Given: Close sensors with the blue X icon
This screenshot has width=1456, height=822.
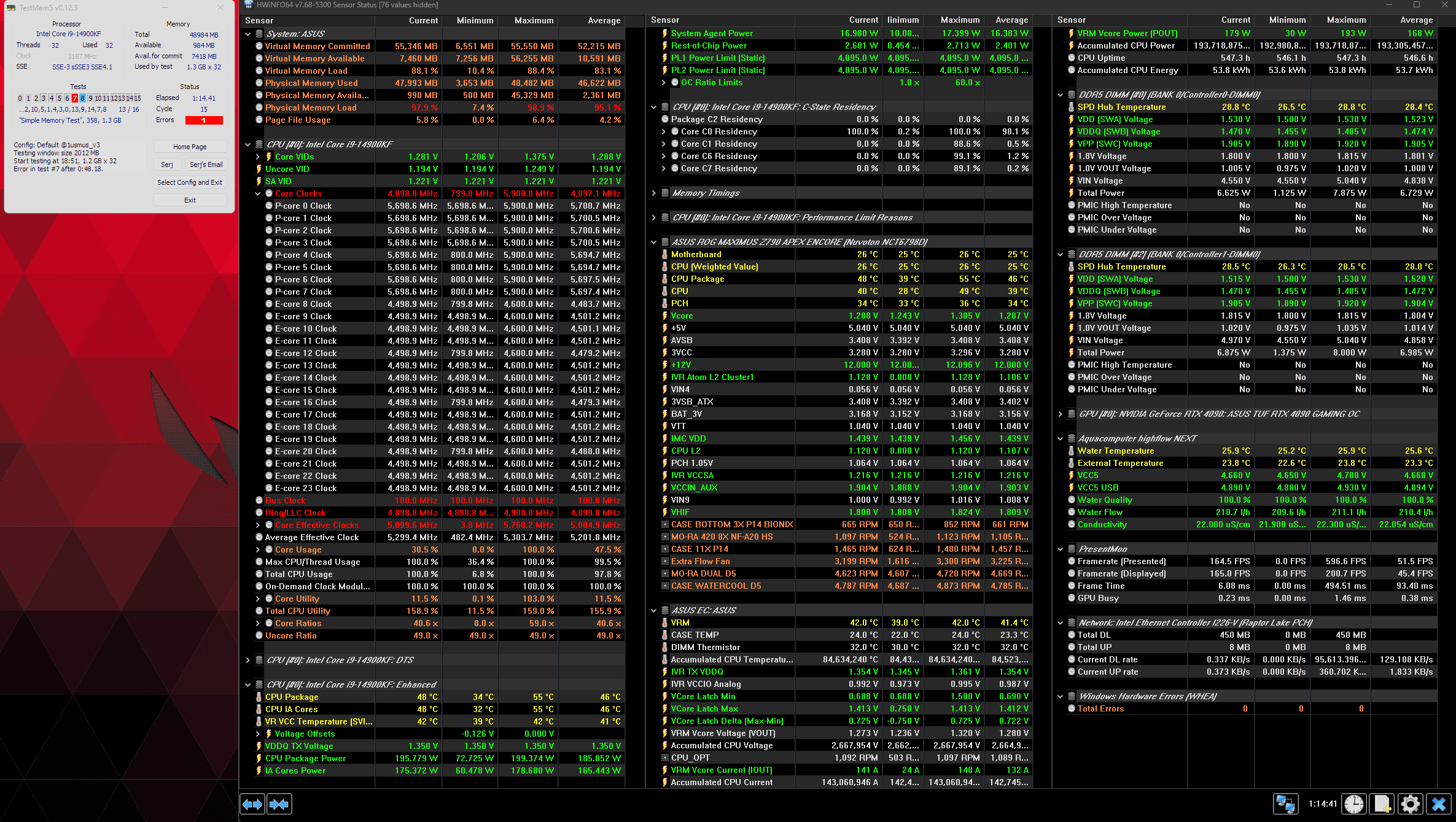Looking at the screenshot, I should (x=1439, y=804).
